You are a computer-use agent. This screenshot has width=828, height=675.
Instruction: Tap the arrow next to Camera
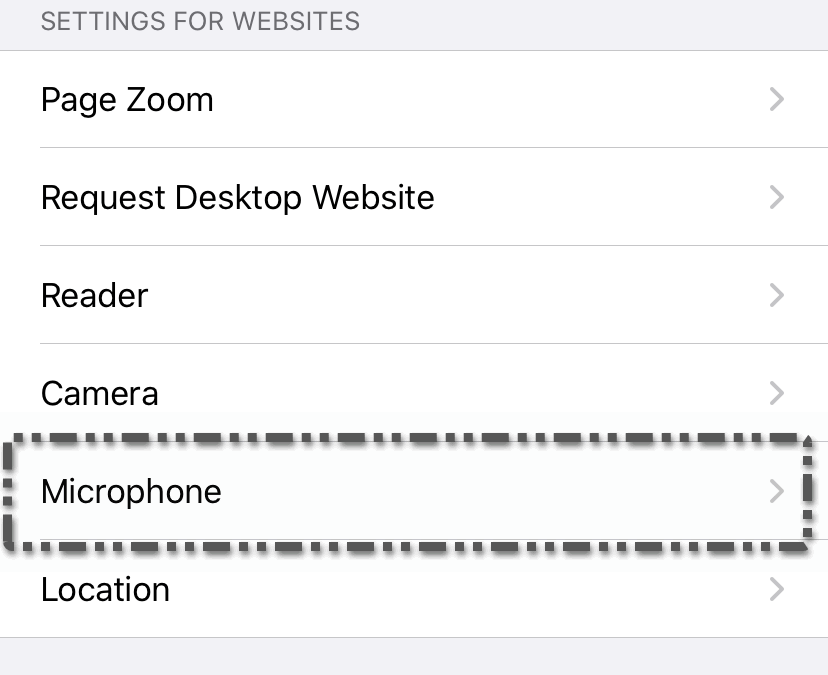tap(776, 393)
